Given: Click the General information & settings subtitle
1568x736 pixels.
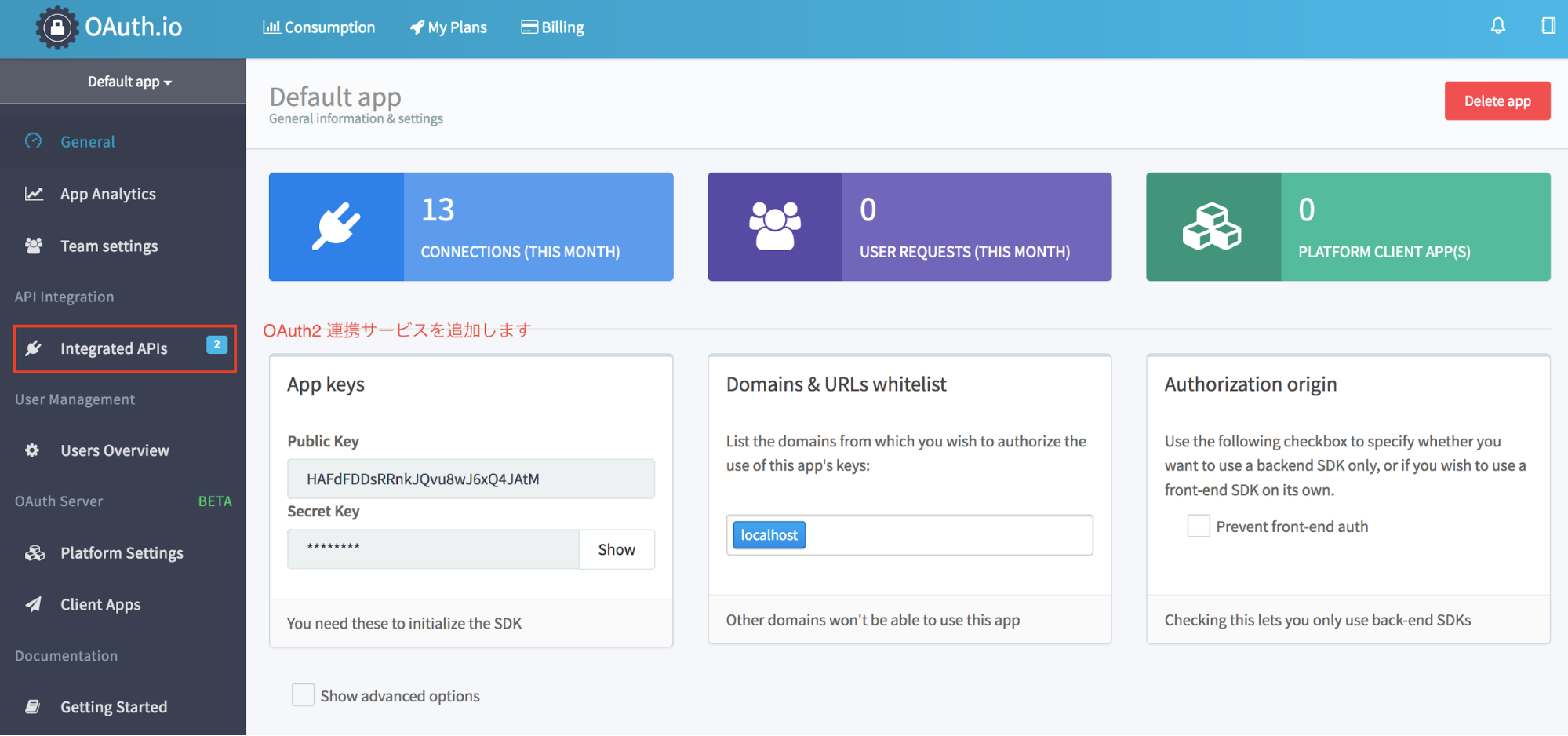Looking at the screenshot, I should [x=356, y=118].
